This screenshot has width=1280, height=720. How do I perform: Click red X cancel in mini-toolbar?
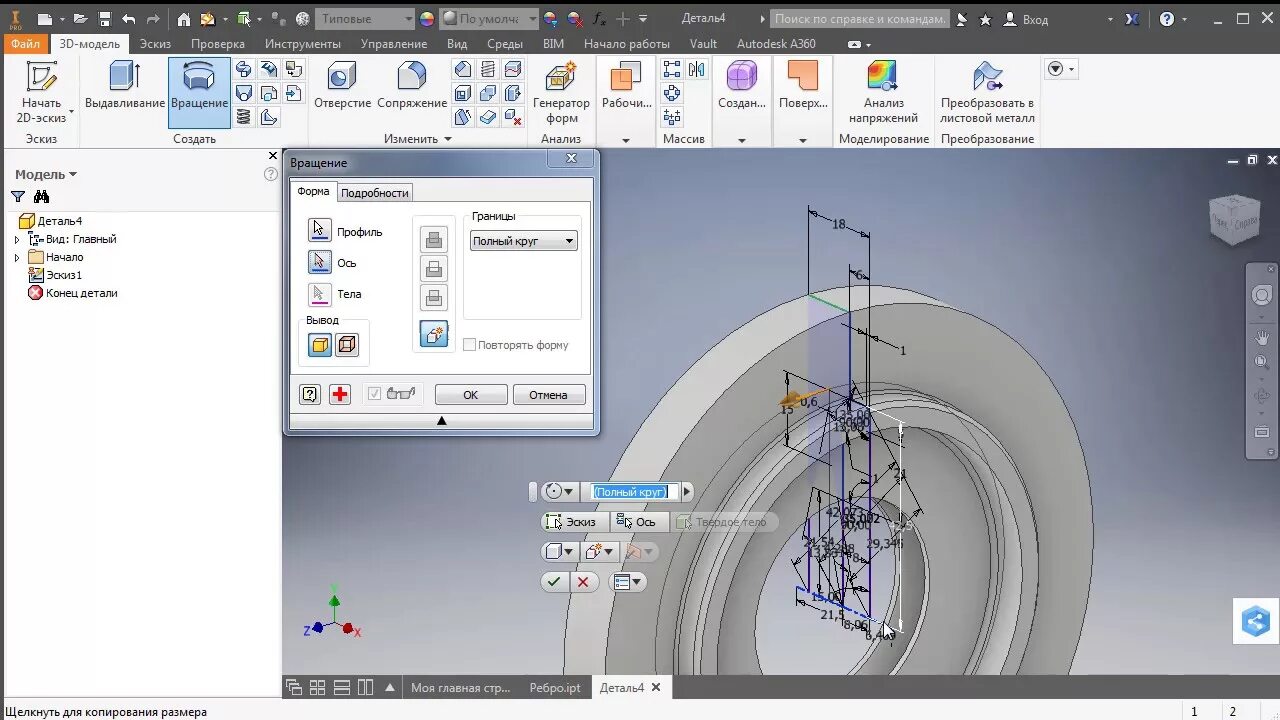pos(582,581)
